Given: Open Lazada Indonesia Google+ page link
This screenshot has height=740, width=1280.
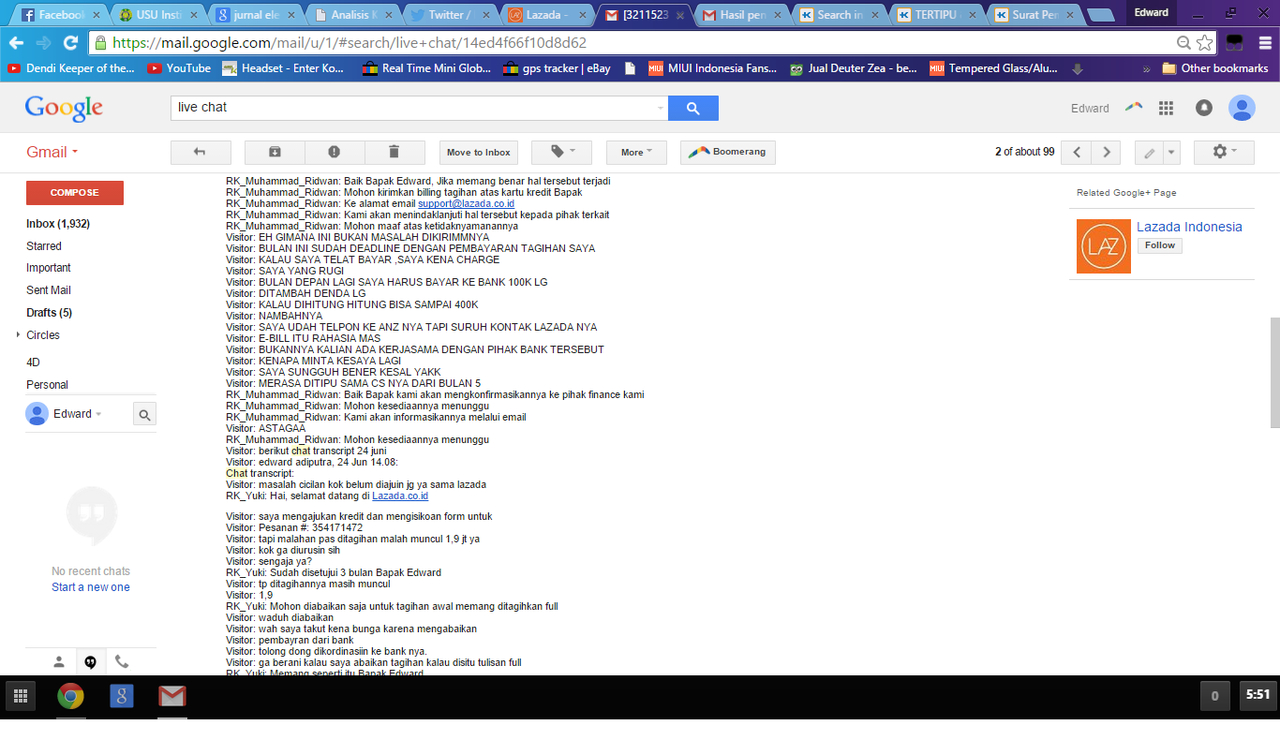Looking at the screenshot, I should coord(1189,227).
